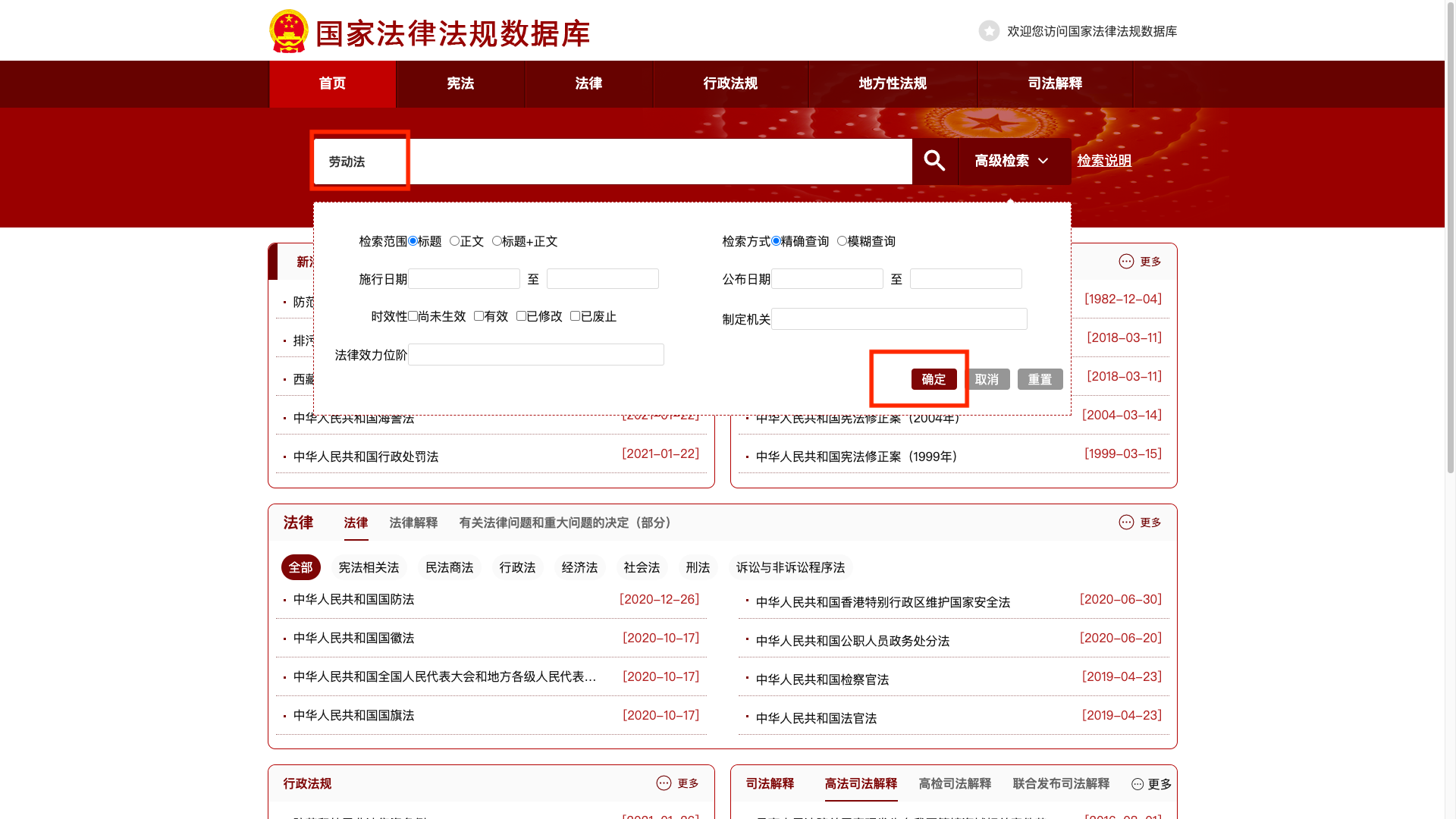Open the 检索说明 link

pyautogui.click(x=1103, y=161)
